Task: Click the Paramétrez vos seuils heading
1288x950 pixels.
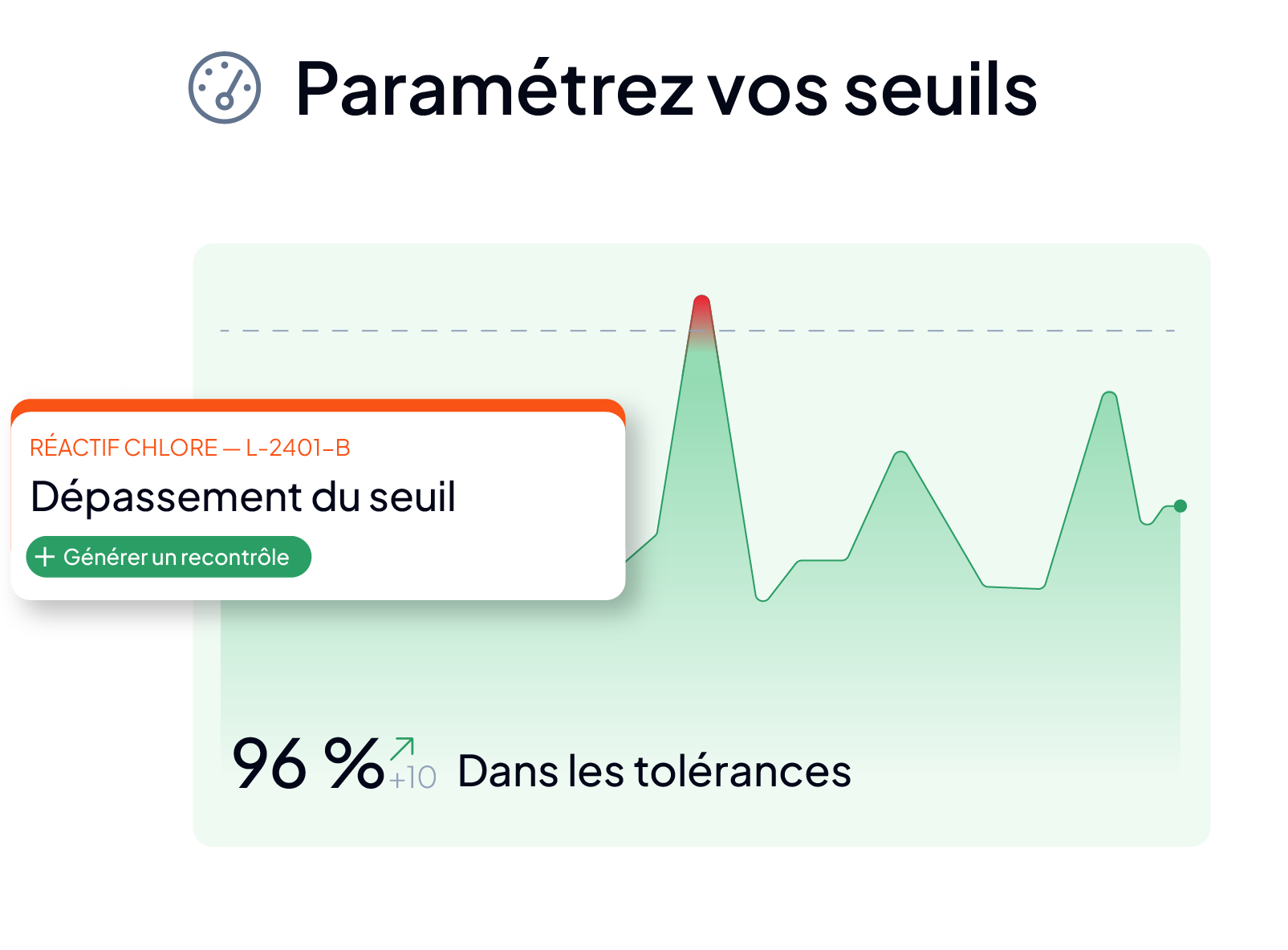Action: [x=666, y=88]
